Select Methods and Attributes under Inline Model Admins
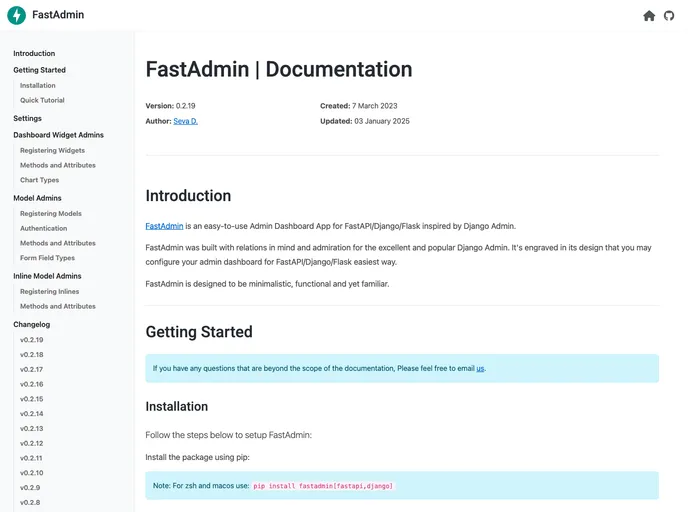688x512 pixels. (x=57, y=307)
